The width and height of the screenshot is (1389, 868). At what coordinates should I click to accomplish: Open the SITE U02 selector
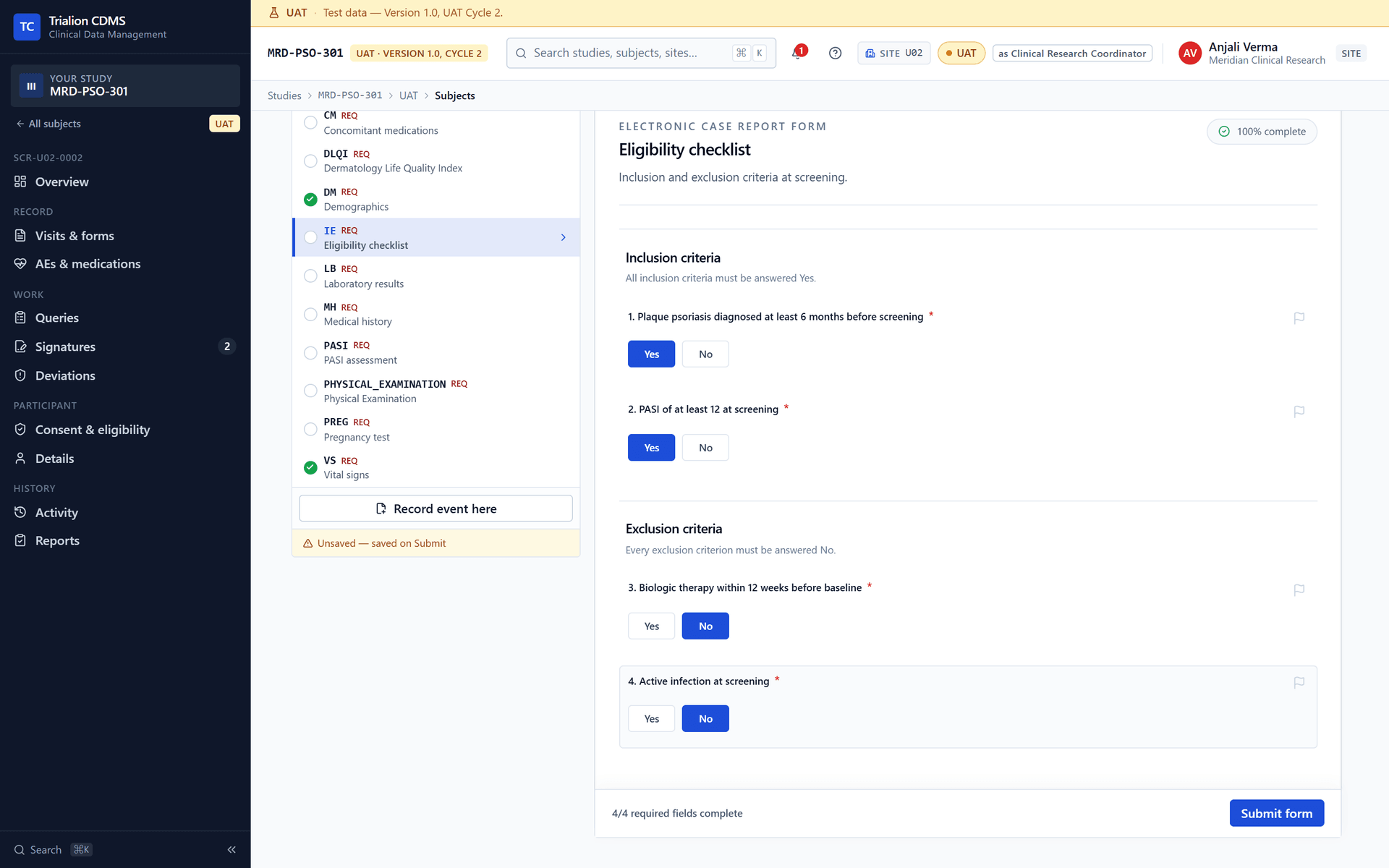click(893, 53)
